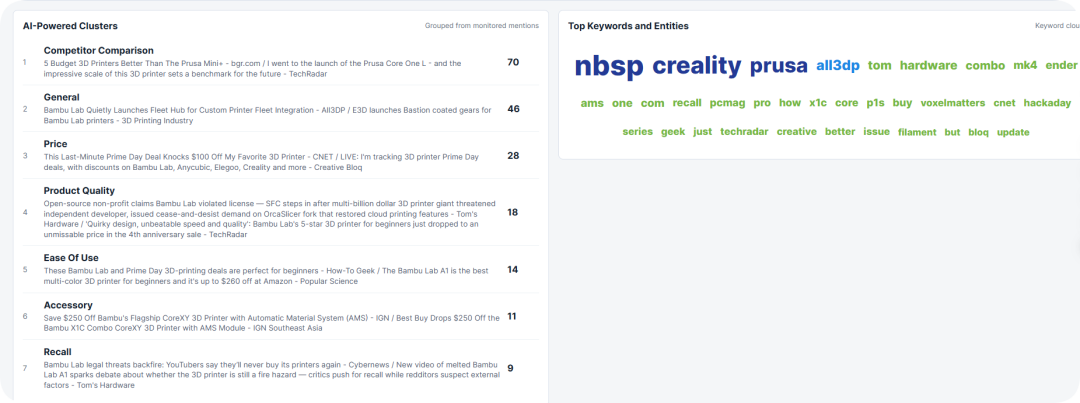Click the 'geek' keyword

[673, 132]
